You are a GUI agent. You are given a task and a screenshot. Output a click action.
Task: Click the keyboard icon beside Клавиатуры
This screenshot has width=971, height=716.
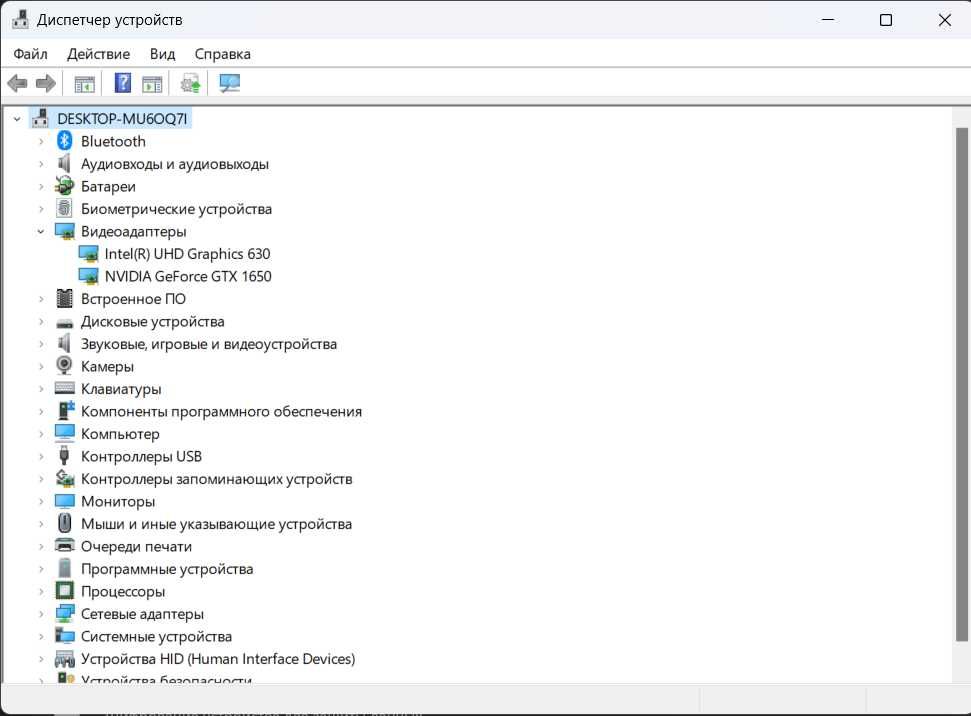[x=64, y=388]
